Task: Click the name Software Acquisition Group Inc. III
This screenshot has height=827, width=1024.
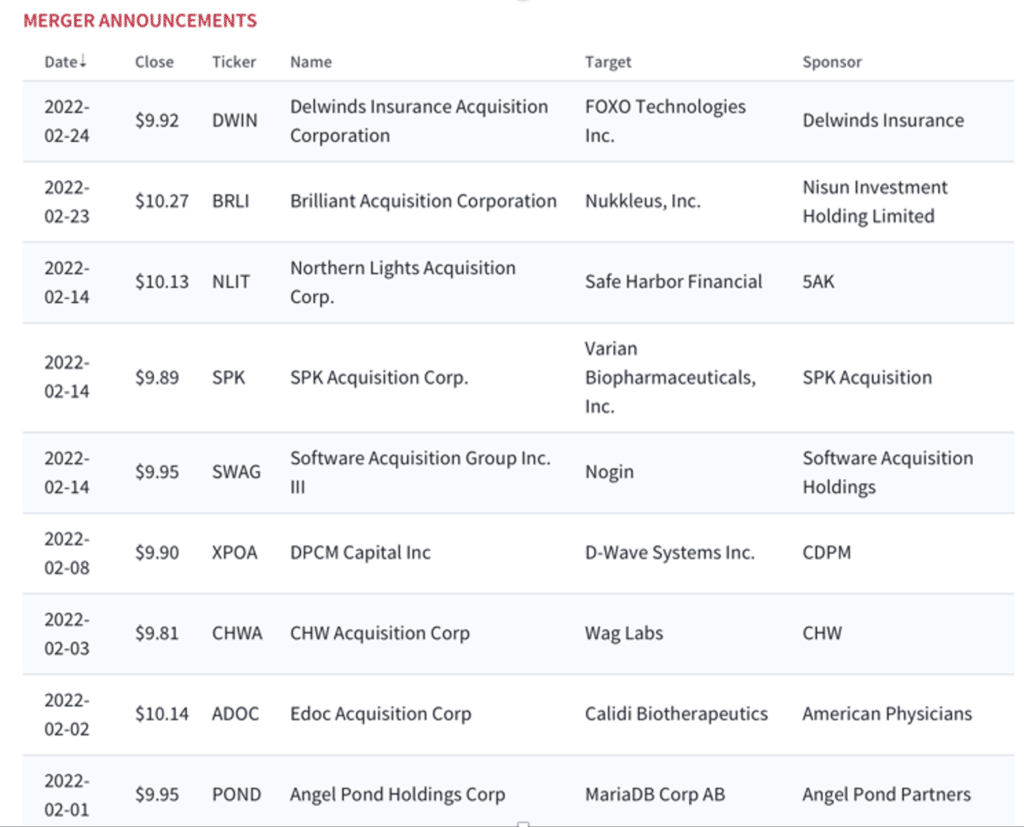Action: (421, 472)
